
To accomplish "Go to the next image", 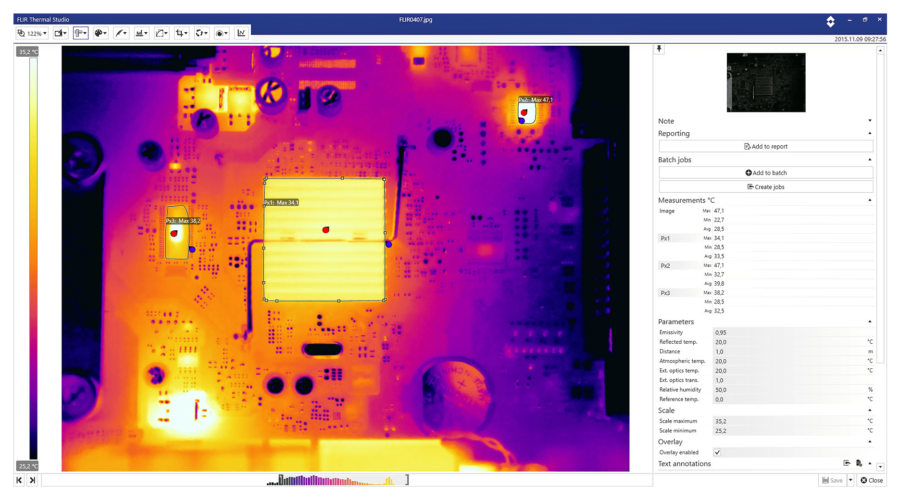I will (32, 480).
